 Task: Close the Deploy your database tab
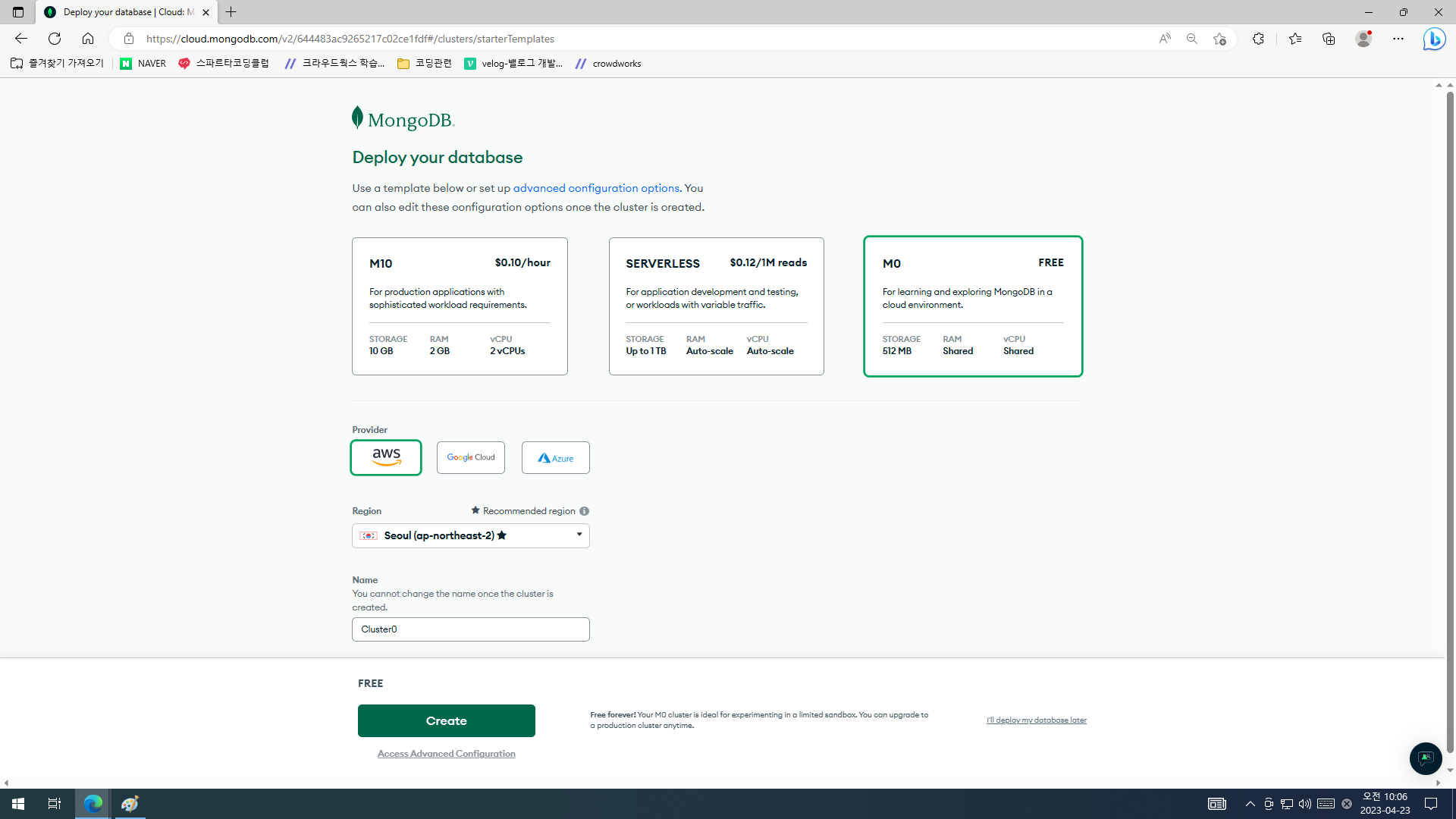[x=206, y=12]
